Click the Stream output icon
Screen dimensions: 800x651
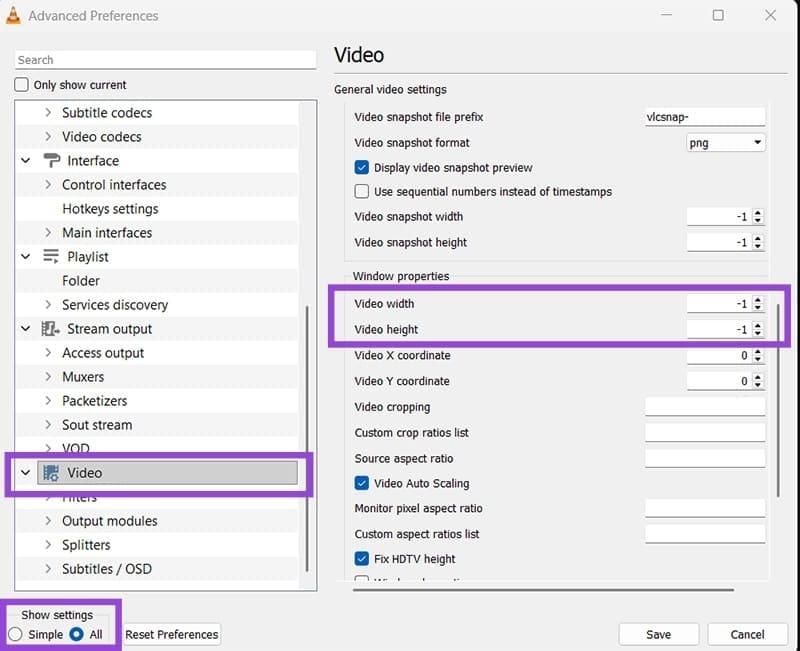50,328
